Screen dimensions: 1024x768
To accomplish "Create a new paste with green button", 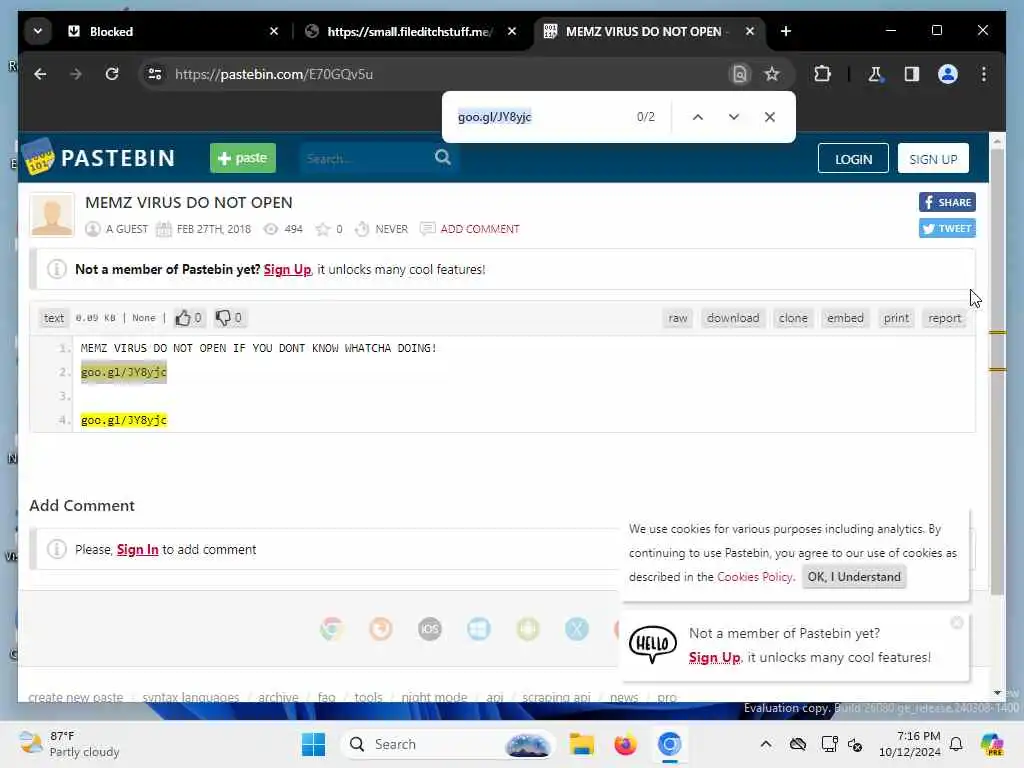I will tap(243, 158).
